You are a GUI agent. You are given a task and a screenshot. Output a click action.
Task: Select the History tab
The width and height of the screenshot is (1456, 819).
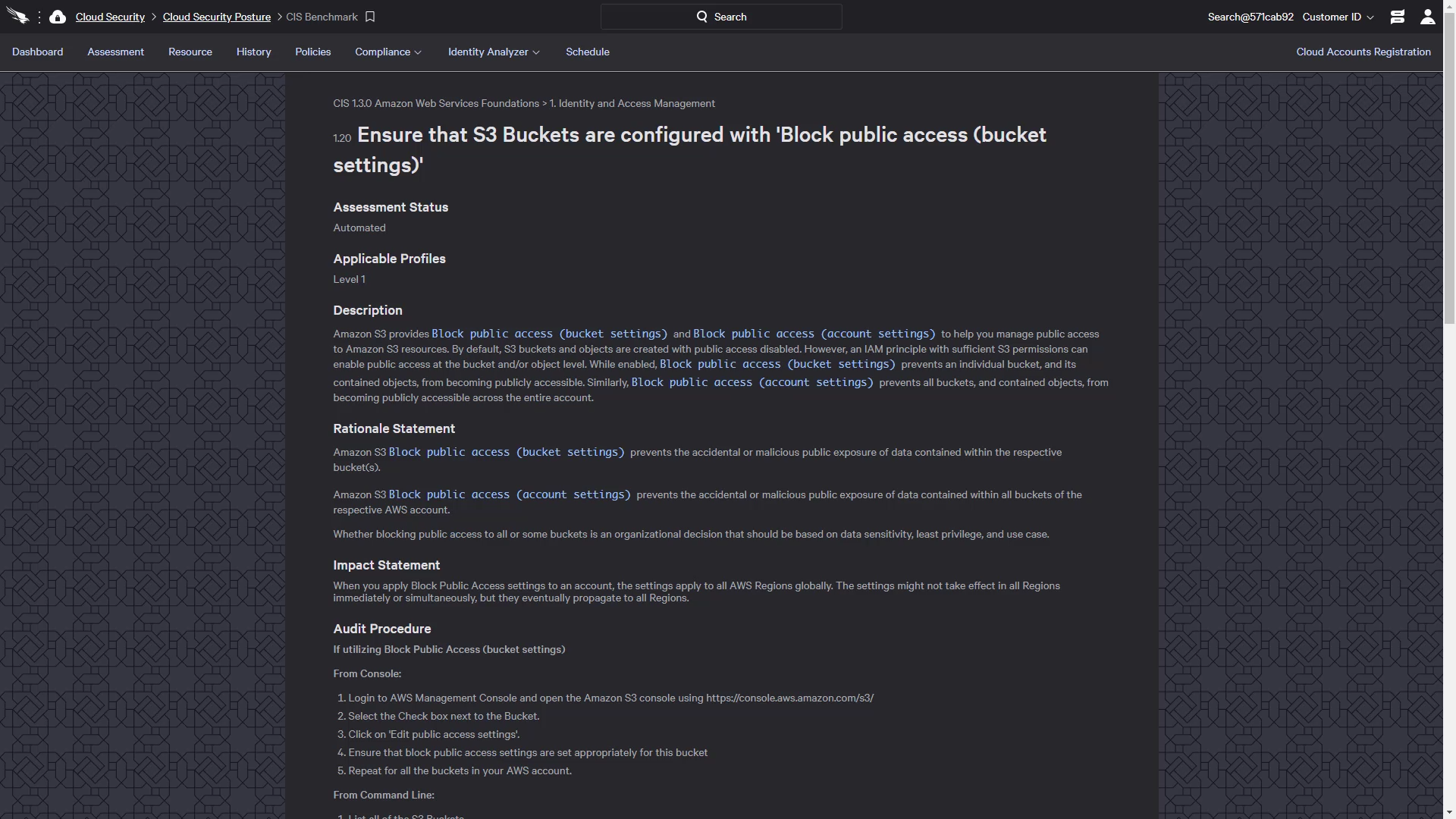(x=253, y=52)
